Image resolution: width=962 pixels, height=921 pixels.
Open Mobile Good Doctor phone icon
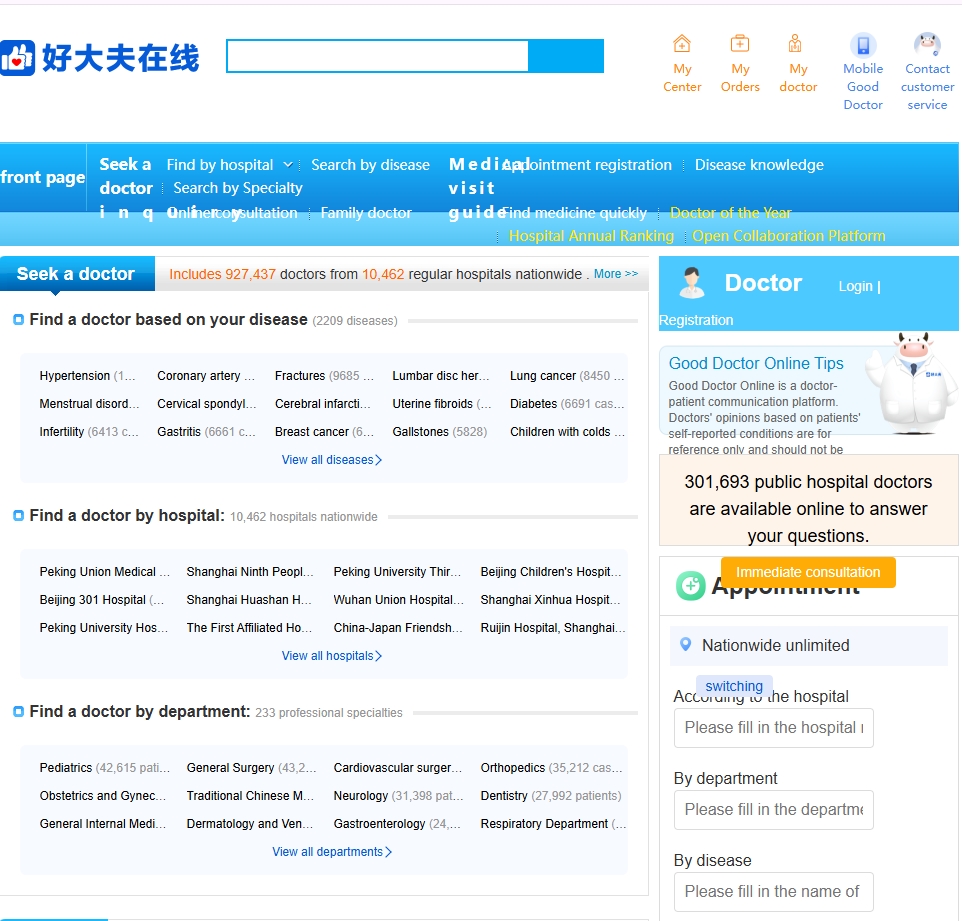tap(863, 45)
